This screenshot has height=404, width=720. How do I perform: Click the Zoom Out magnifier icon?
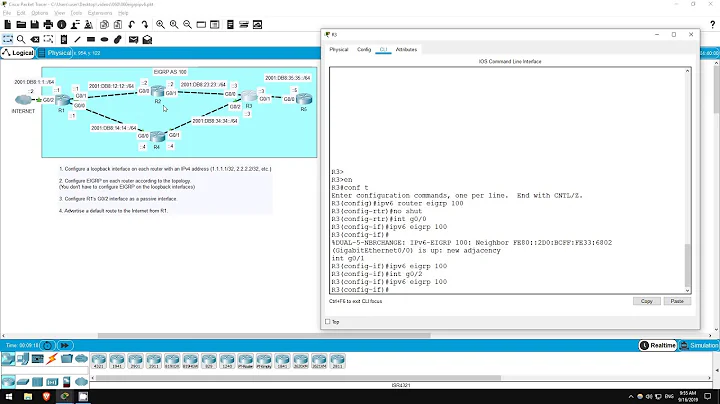[x=187, y=24]
